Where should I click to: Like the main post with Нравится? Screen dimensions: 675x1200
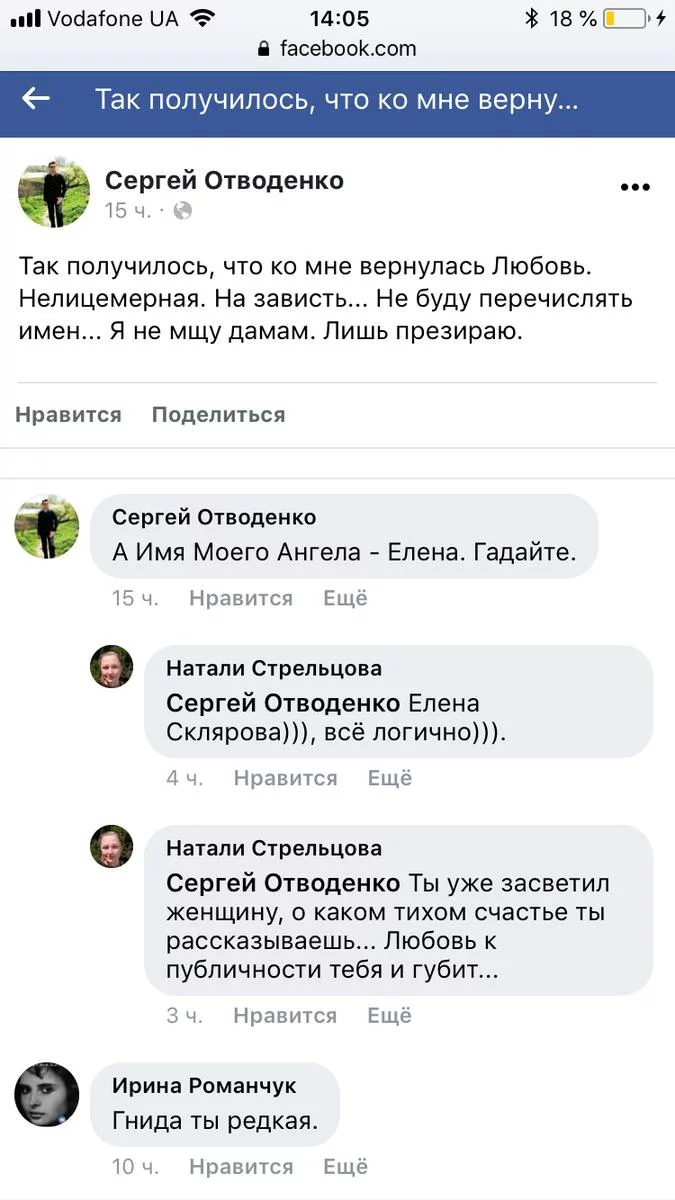[x=68, y=415]
